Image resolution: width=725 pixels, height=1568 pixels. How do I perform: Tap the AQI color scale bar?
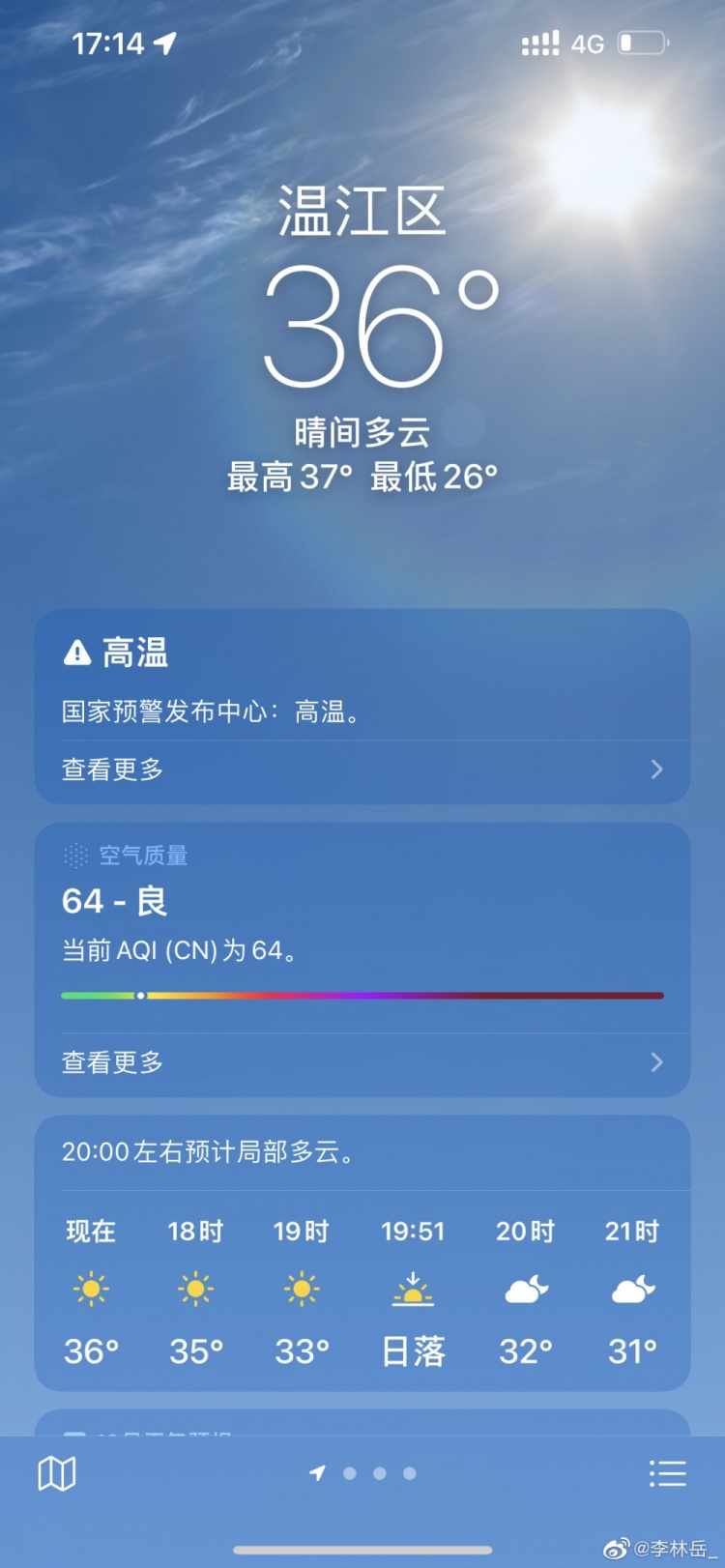(362, 995)
